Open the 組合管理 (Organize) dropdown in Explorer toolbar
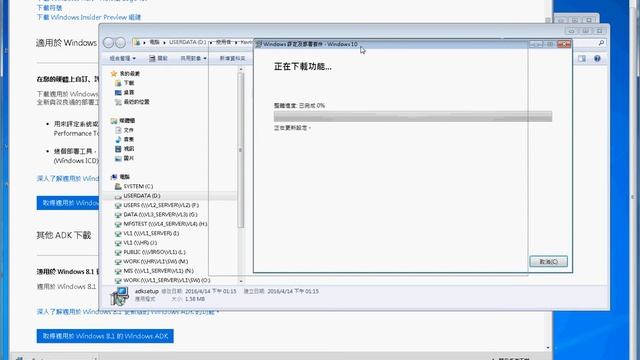The image size is (640, 360). (x=122, y=58)
